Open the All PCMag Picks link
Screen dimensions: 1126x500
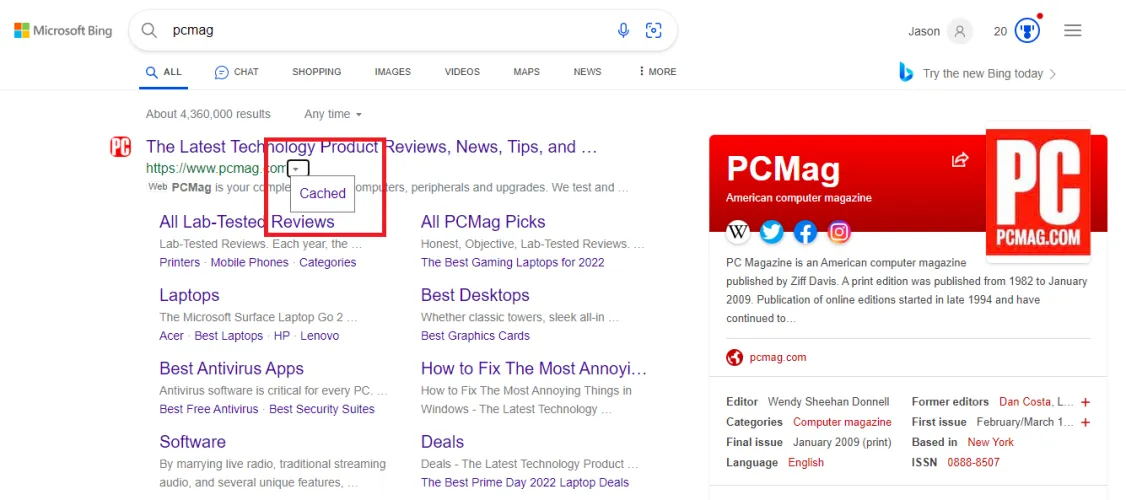point(483,222)
